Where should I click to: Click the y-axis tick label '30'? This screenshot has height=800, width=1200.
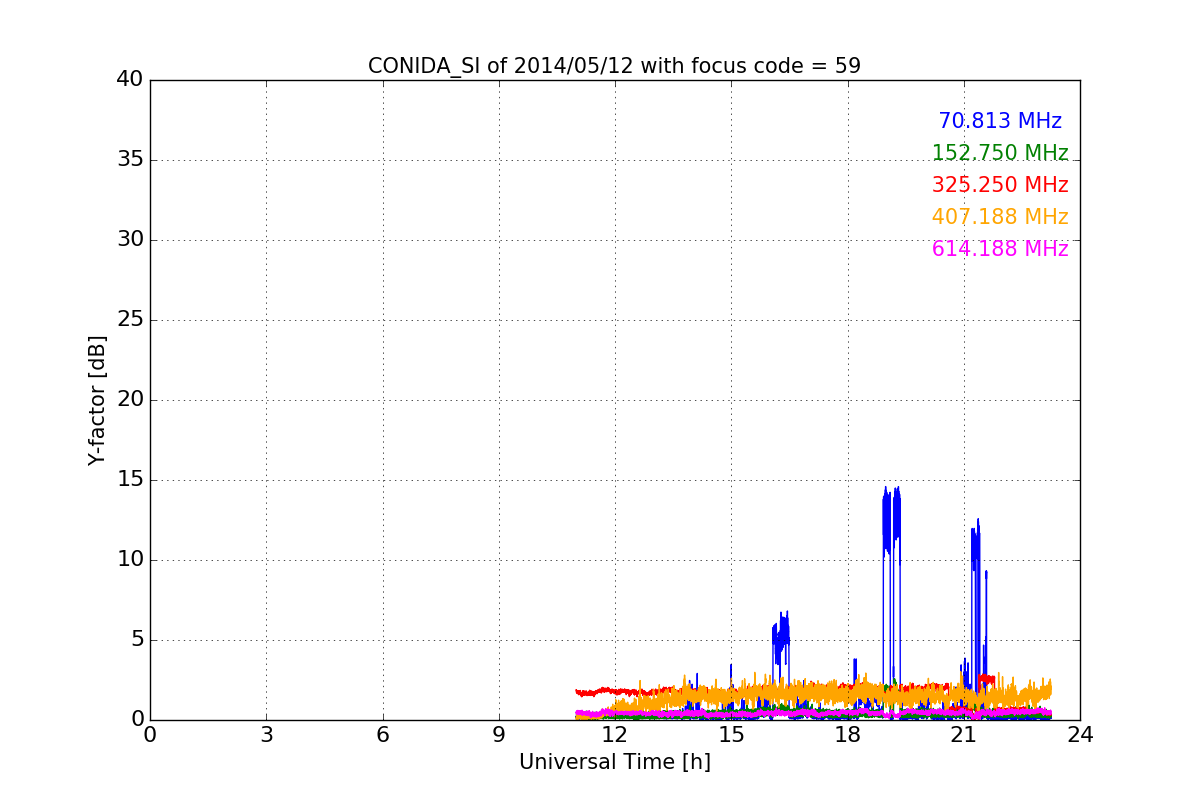130,240
